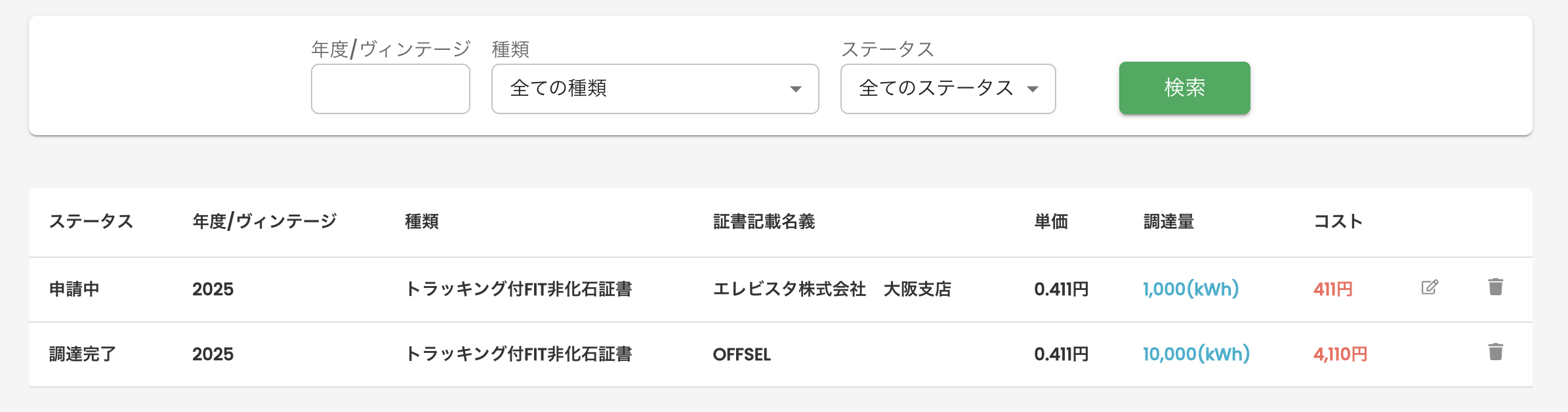
Task: Click the 種類 column header
Action: pyautogui.click(x=422, y=222)
